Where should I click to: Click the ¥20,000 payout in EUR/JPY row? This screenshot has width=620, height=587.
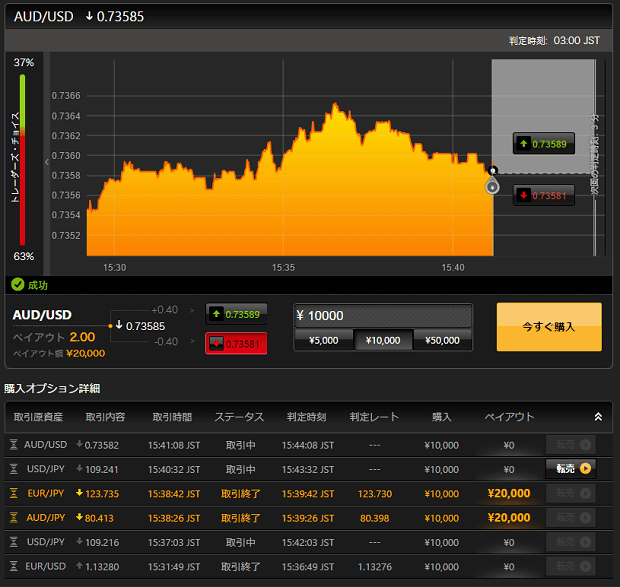pyautogui.click(x=509, y=493)
